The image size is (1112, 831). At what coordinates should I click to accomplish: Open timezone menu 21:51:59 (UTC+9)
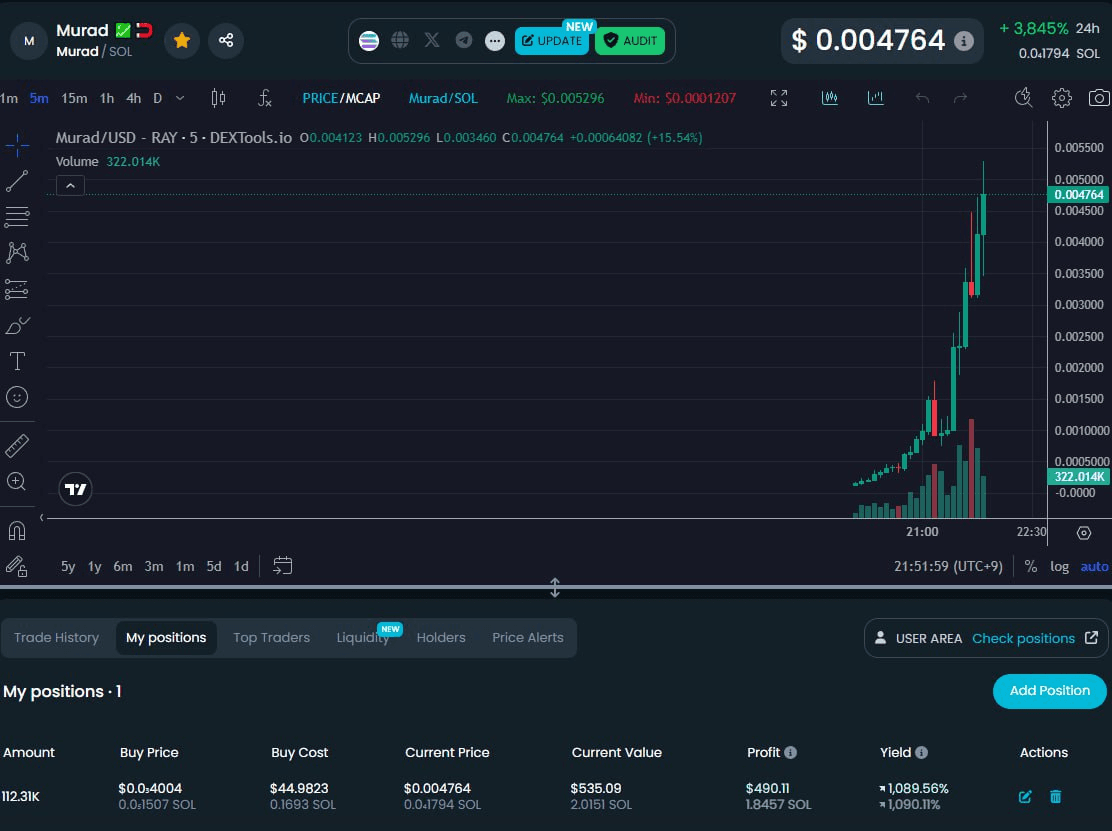(x=948, y=567)
